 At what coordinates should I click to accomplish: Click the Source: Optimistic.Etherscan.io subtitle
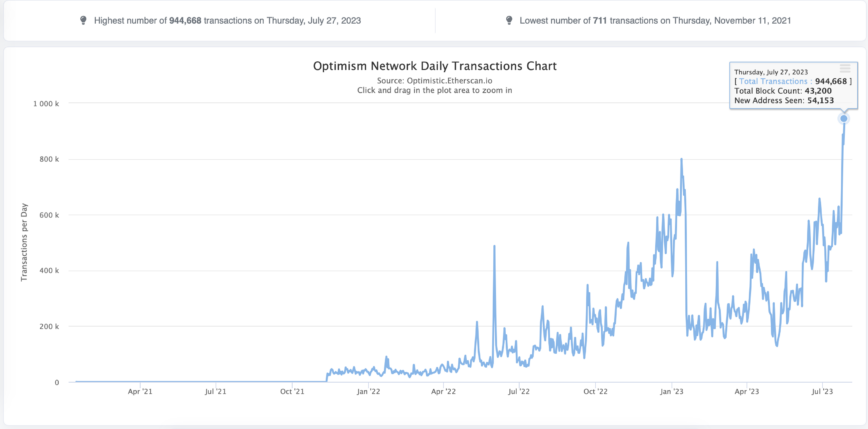point(435,81)
